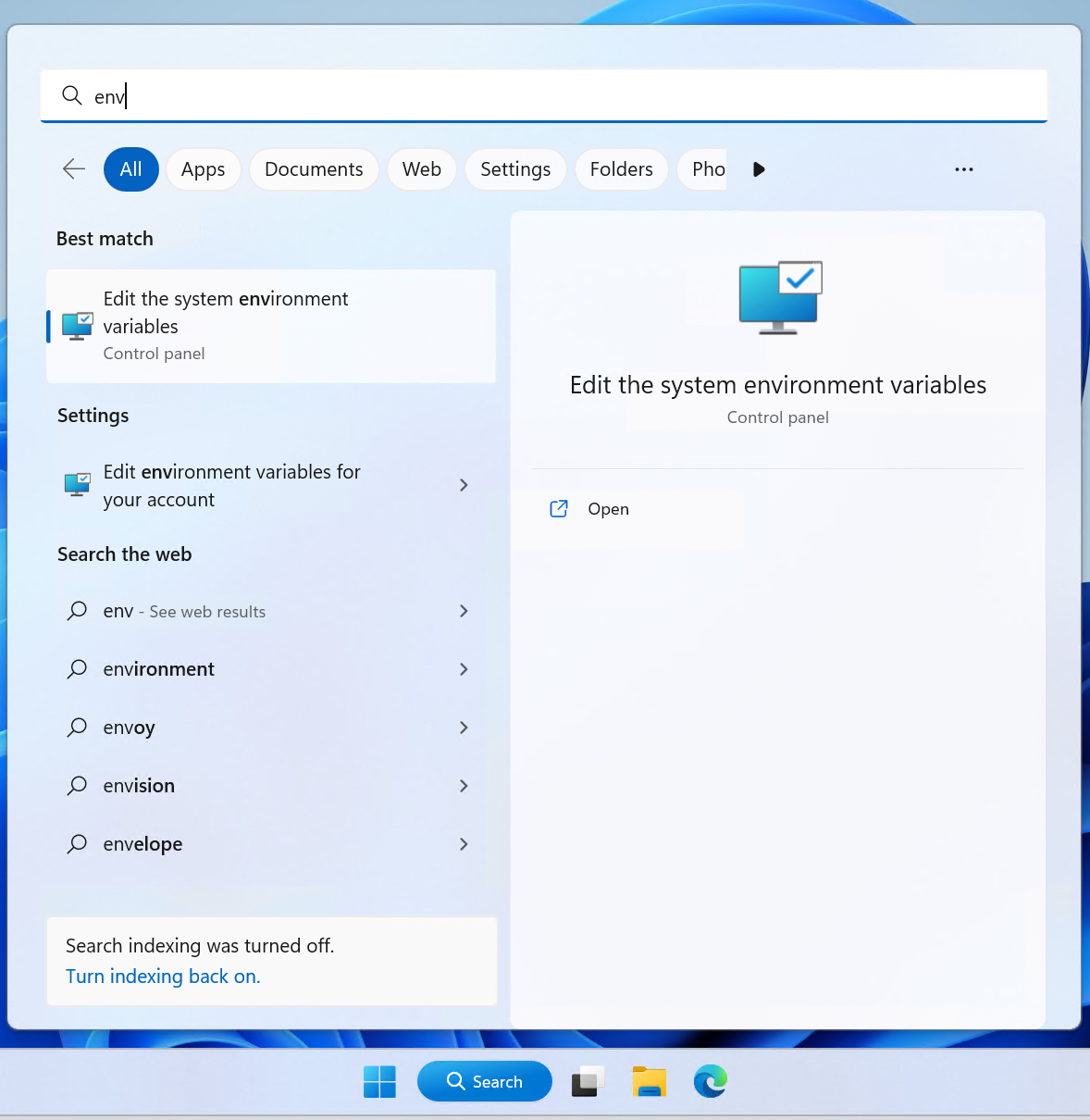Screen dimensions: 1090x1120
Task: Expand the 'environment' suggestion chevron
Action: pos(464,669)
